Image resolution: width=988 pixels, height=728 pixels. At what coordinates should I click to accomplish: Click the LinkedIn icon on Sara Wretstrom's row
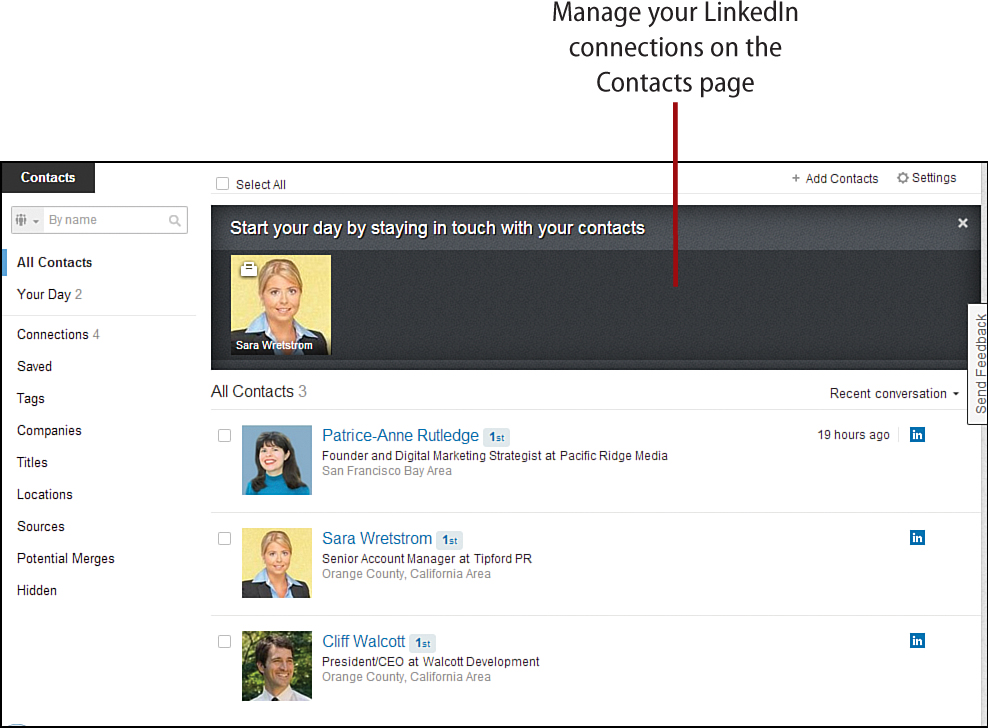tap(917, 538)
